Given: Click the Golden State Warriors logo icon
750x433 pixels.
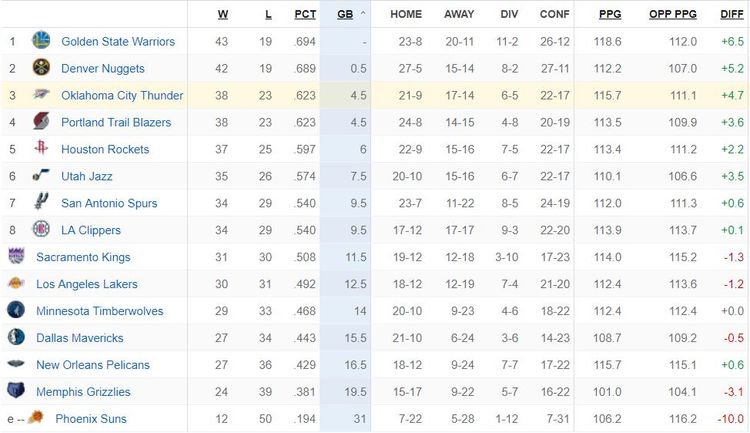Looking at the screenshot, I should click(41, 41).
